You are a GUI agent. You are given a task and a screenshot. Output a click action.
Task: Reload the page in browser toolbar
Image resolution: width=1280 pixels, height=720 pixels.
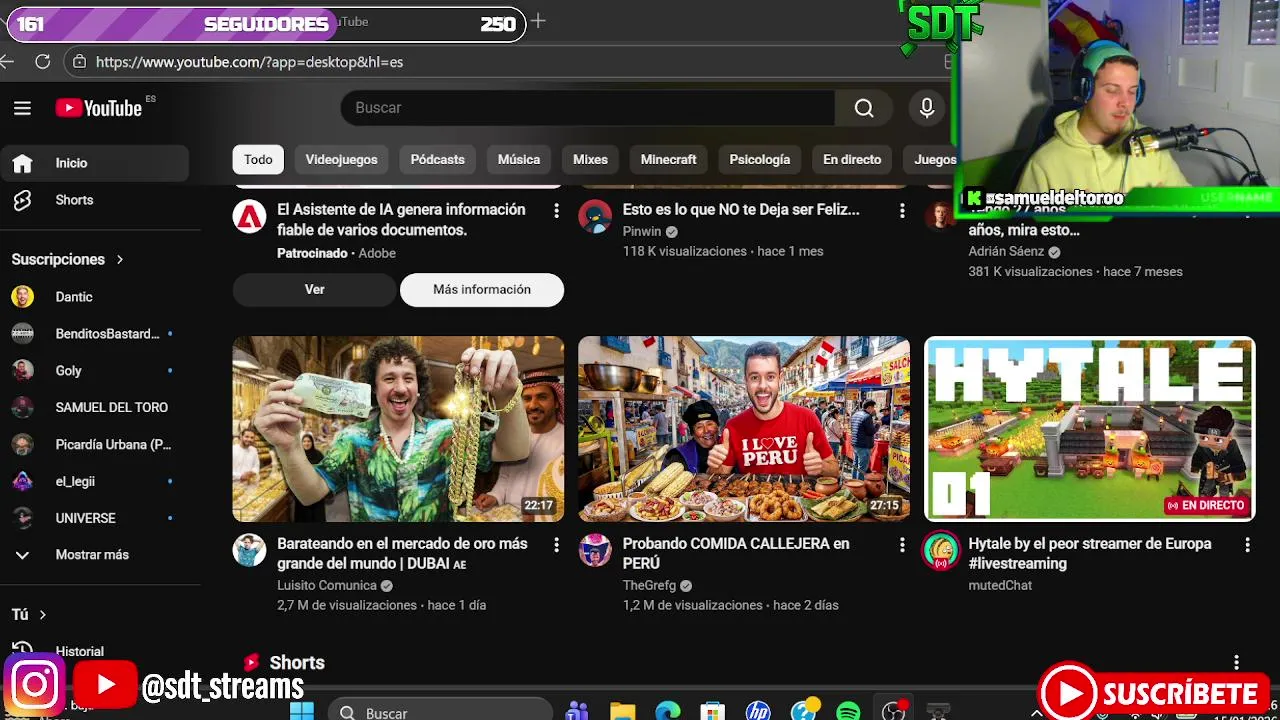42,61
